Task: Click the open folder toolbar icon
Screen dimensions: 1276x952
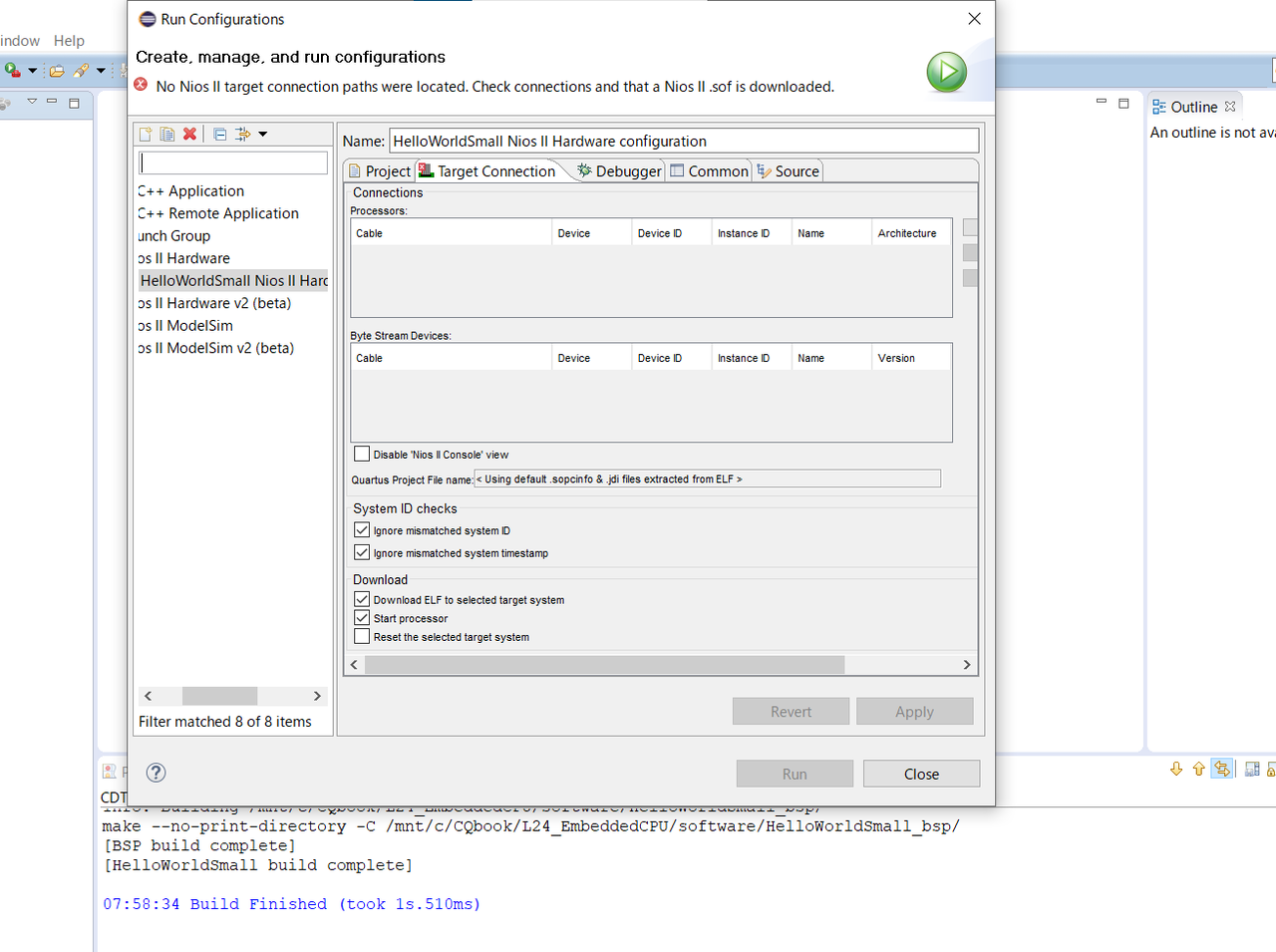Action: [57, 71]
